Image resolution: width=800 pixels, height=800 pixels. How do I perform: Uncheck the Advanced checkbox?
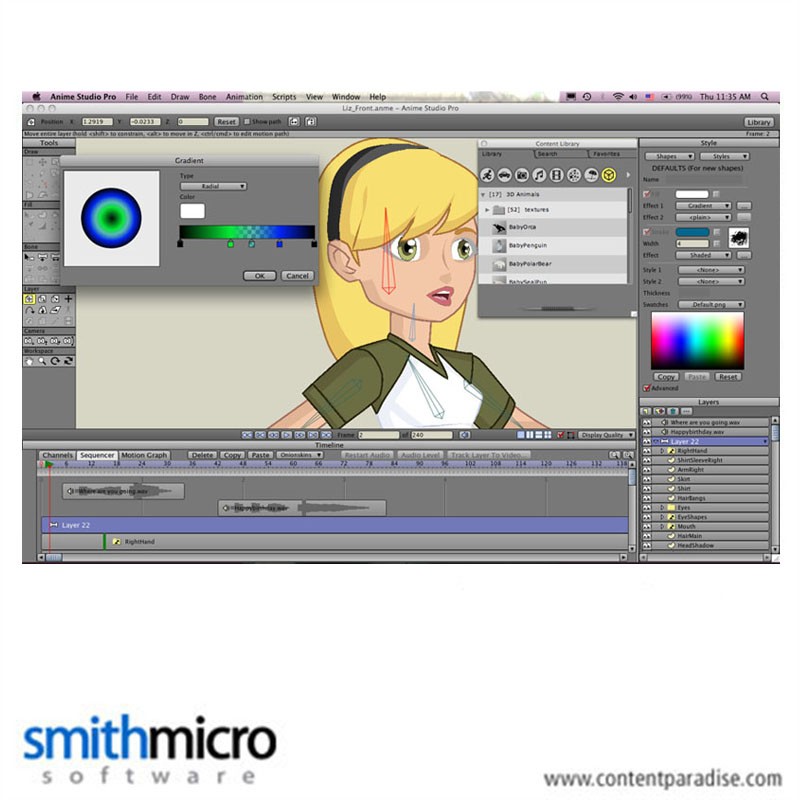tap(647, 388)
